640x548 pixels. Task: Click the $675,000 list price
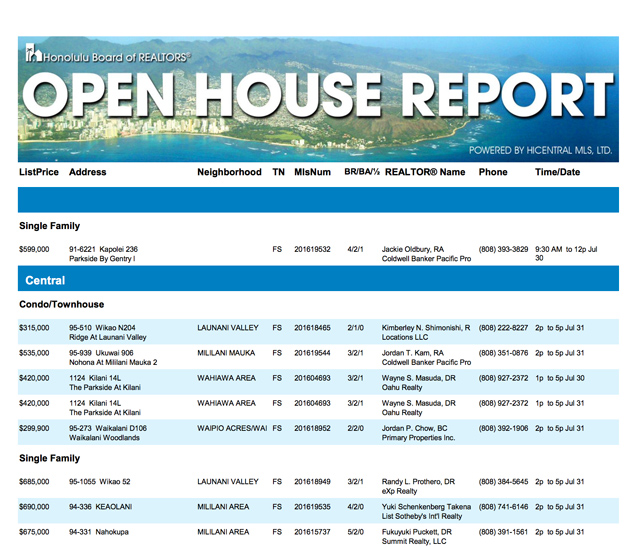point(34,532)
